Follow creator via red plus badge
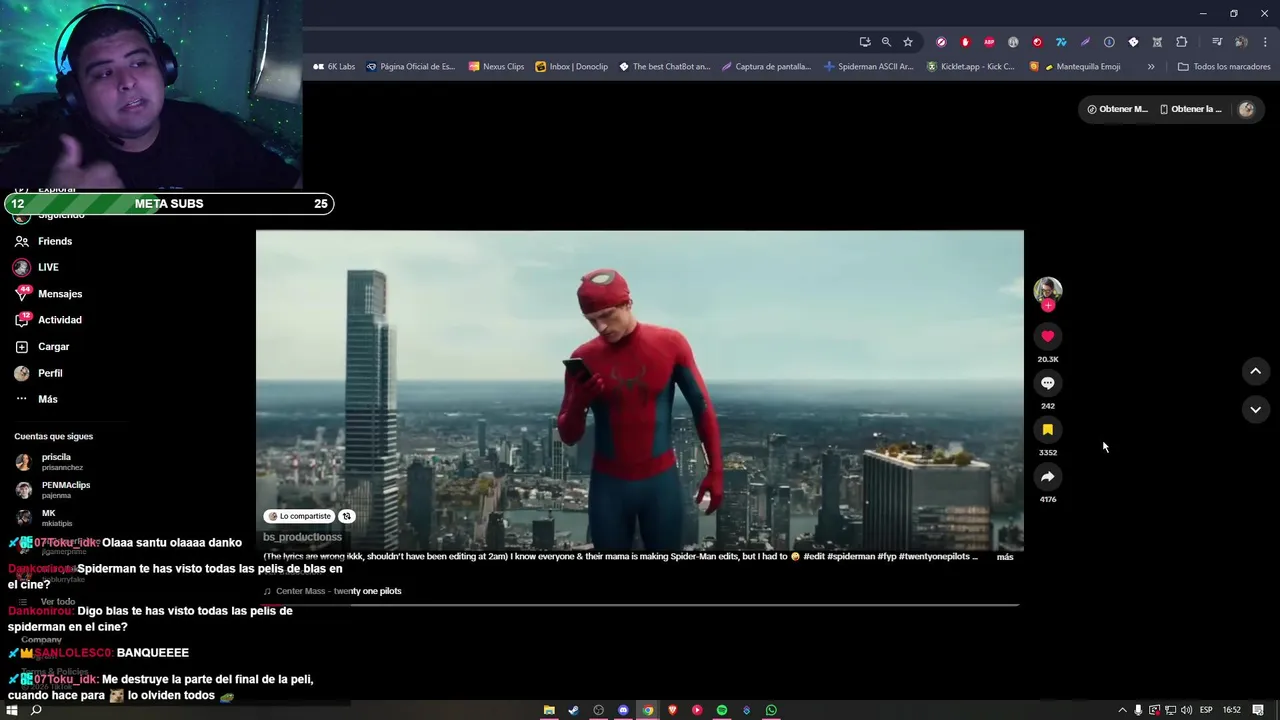The width and height of the screenshot is (1280, 720). pos(1048,306)
